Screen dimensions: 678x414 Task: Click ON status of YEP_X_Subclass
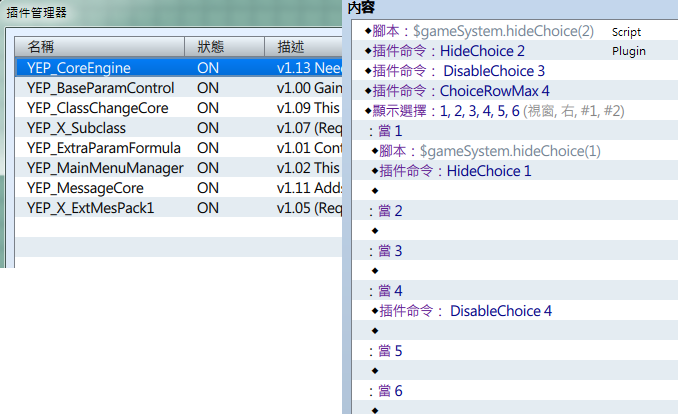208,128
